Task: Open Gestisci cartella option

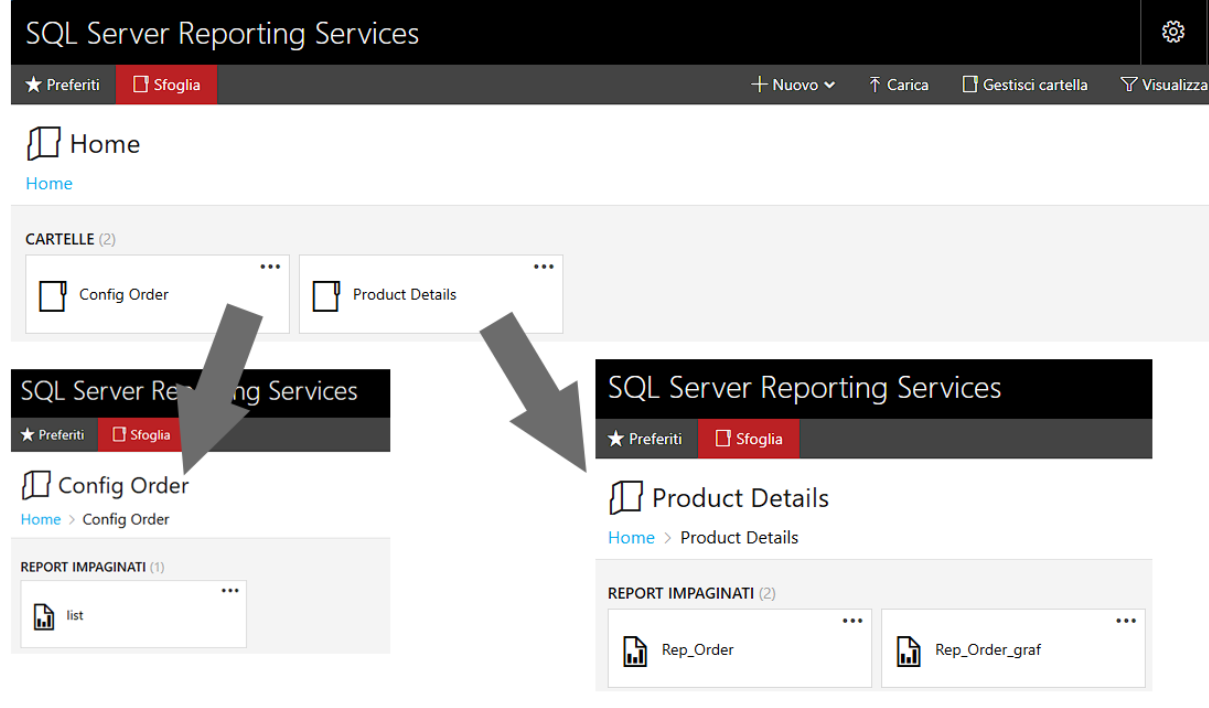Action: [x=1025, y=85]
